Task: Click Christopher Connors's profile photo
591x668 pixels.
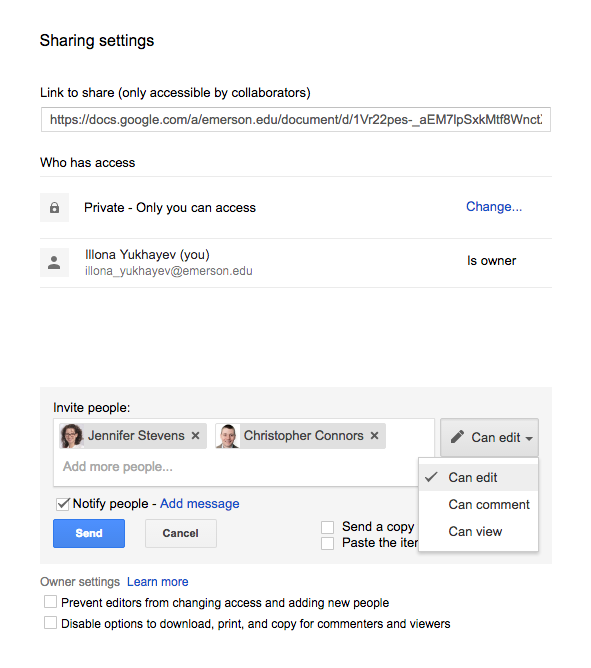Action: point(228,435)
